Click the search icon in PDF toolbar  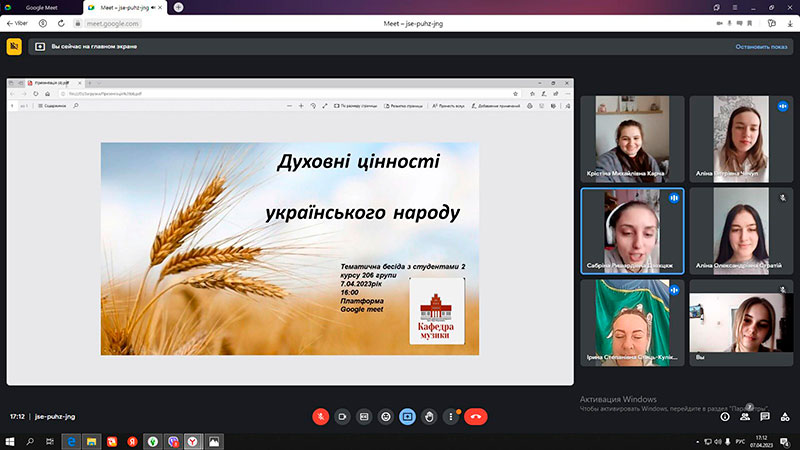point(76,106)
